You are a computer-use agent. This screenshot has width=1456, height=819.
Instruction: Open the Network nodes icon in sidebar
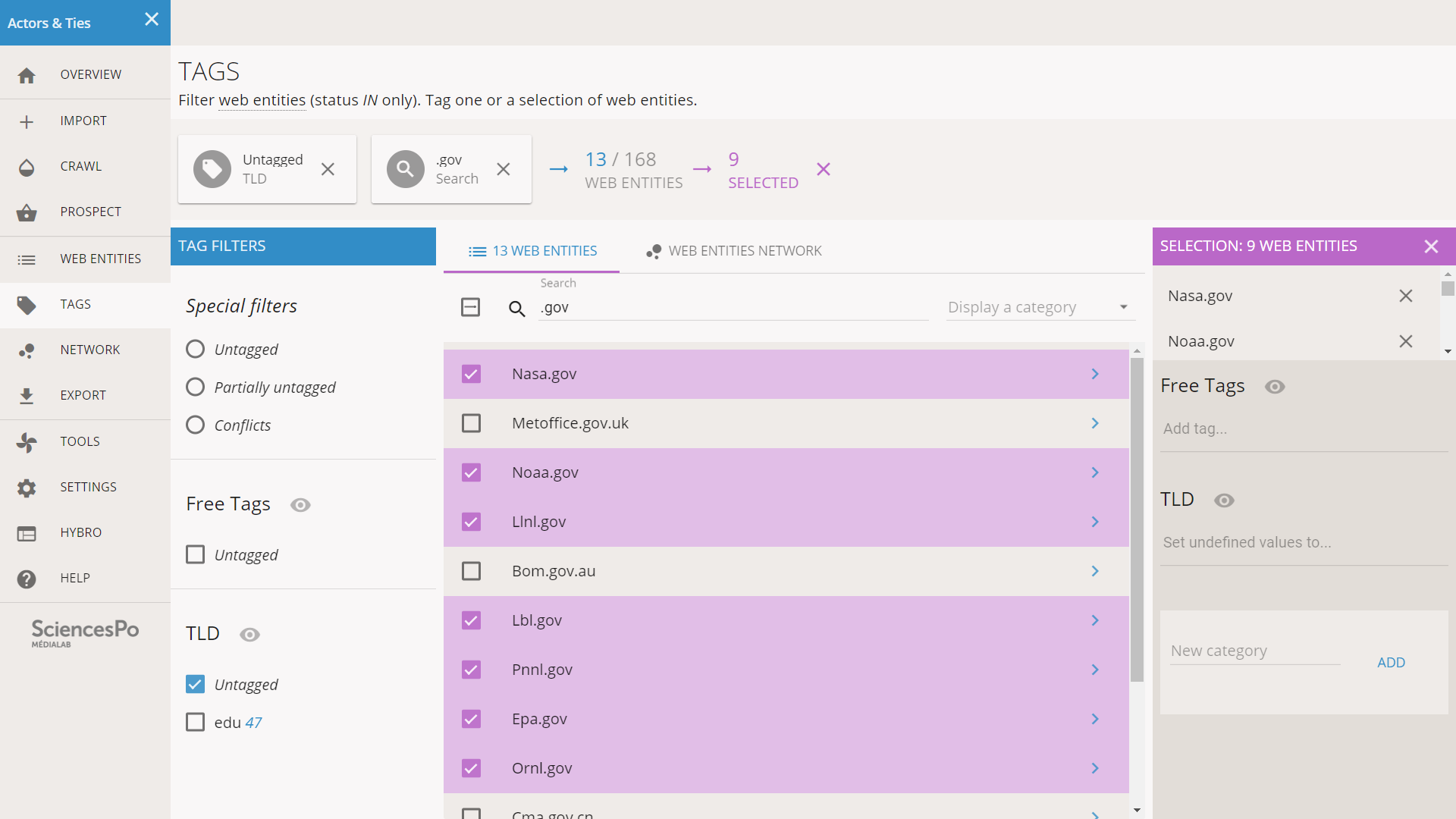[x=27, y=350]
